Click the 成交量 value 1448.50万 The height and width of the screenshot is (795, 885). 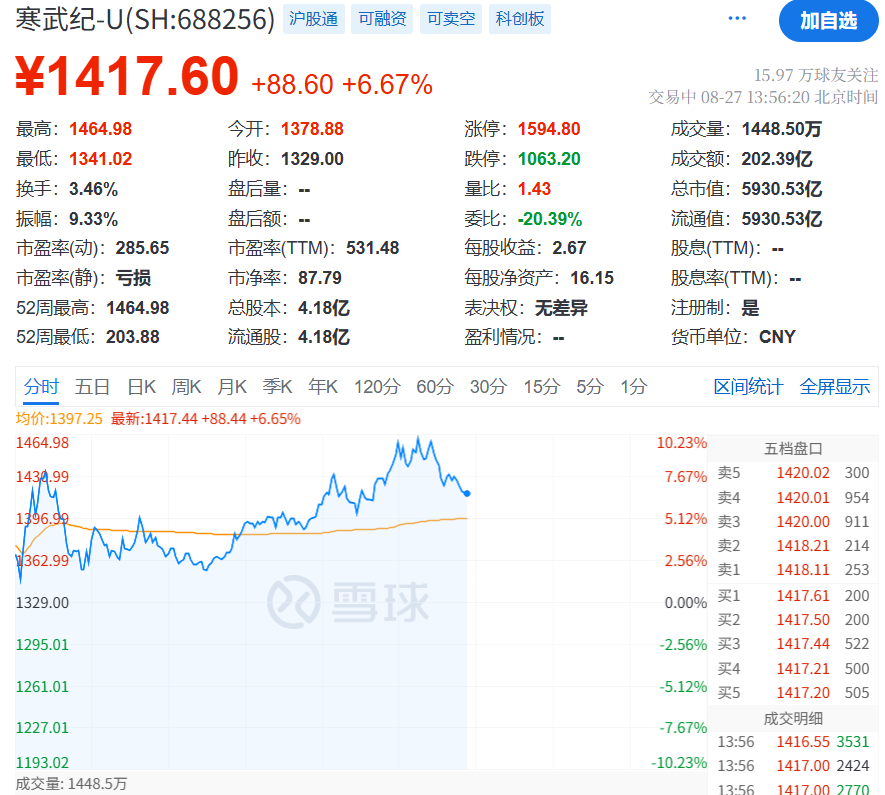782,129
